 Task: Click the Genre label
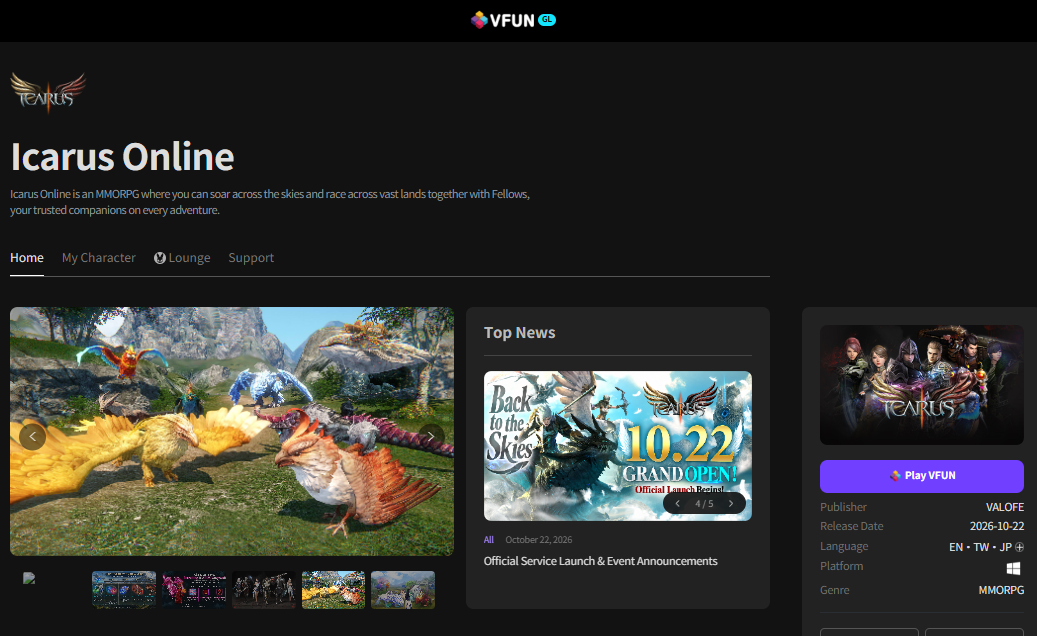pyautogui.click(x=835, y=590)
